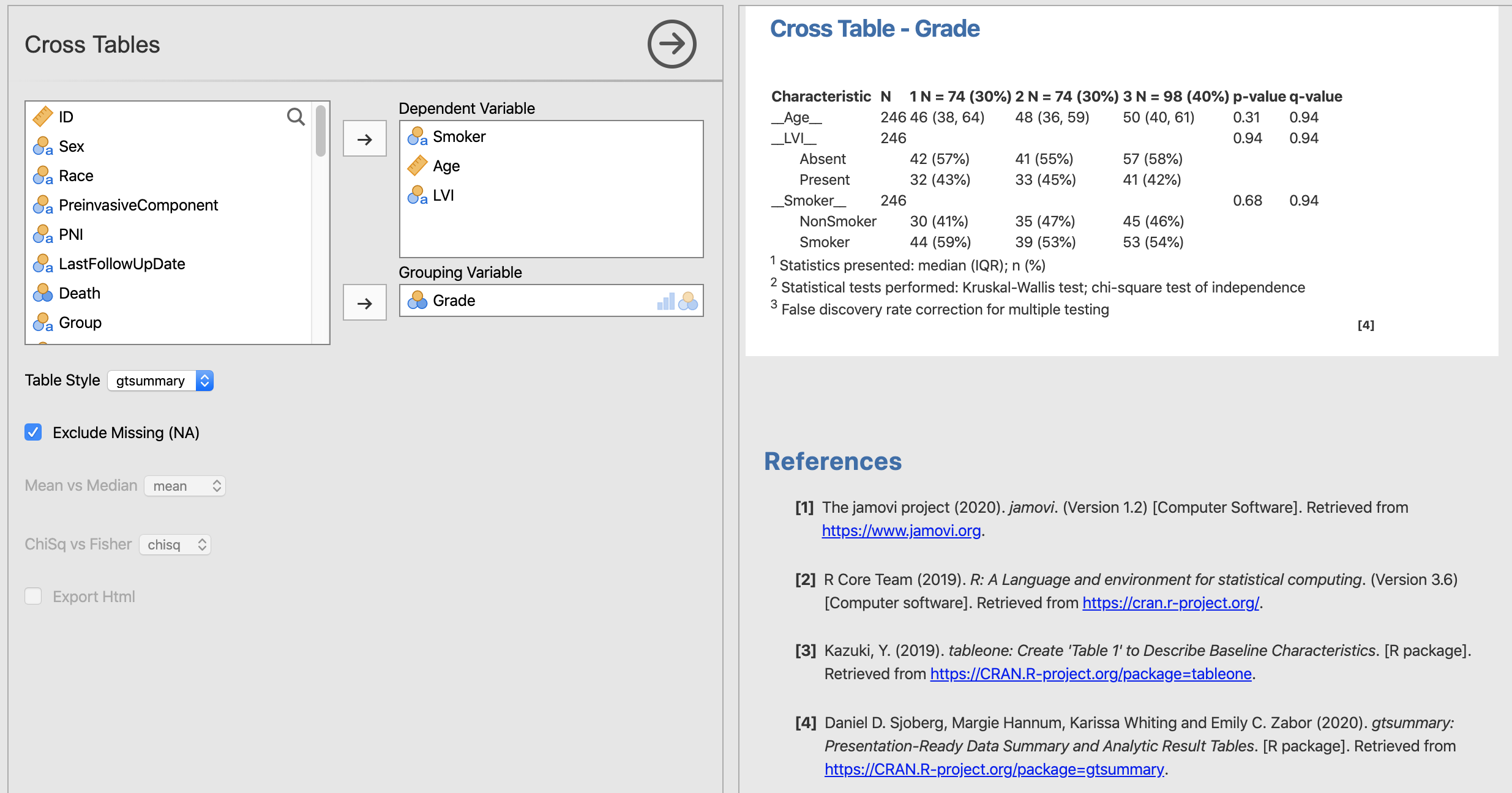The width and height of the screenshot is (1512, 793).
Task: Click the nominal icon beside Grade
Action: click(417, 300)
